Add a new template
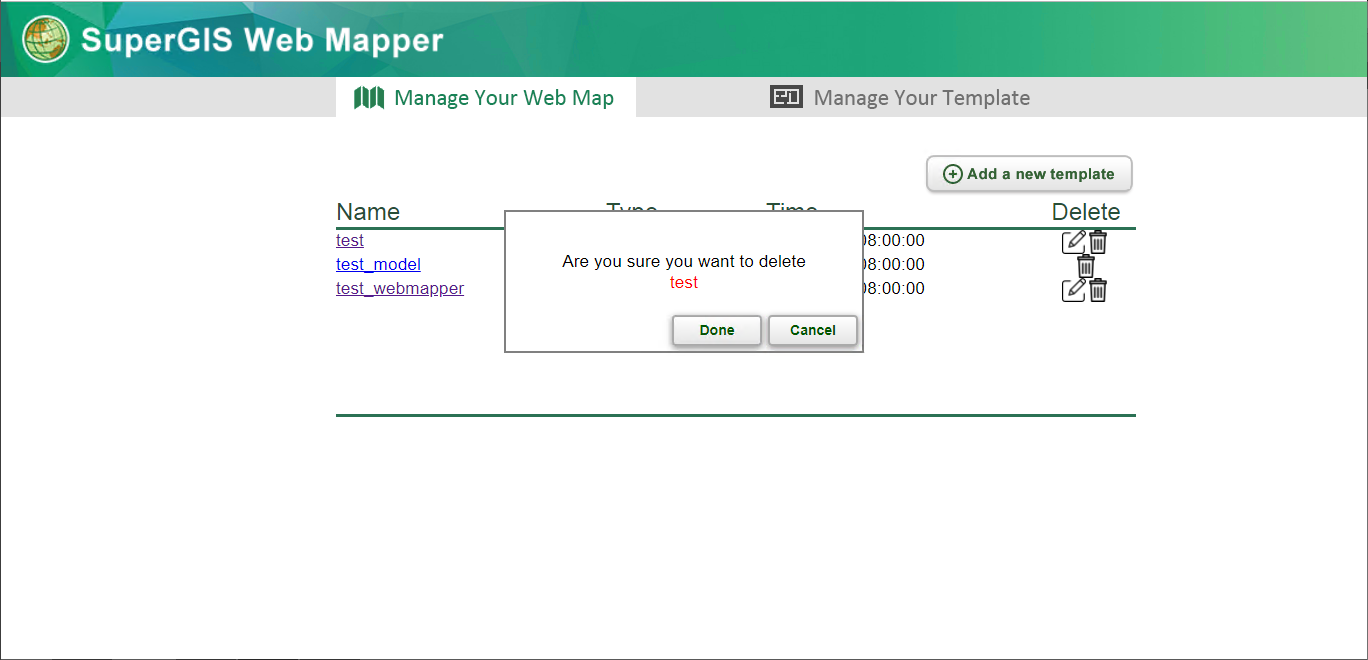 point(1029,174)
